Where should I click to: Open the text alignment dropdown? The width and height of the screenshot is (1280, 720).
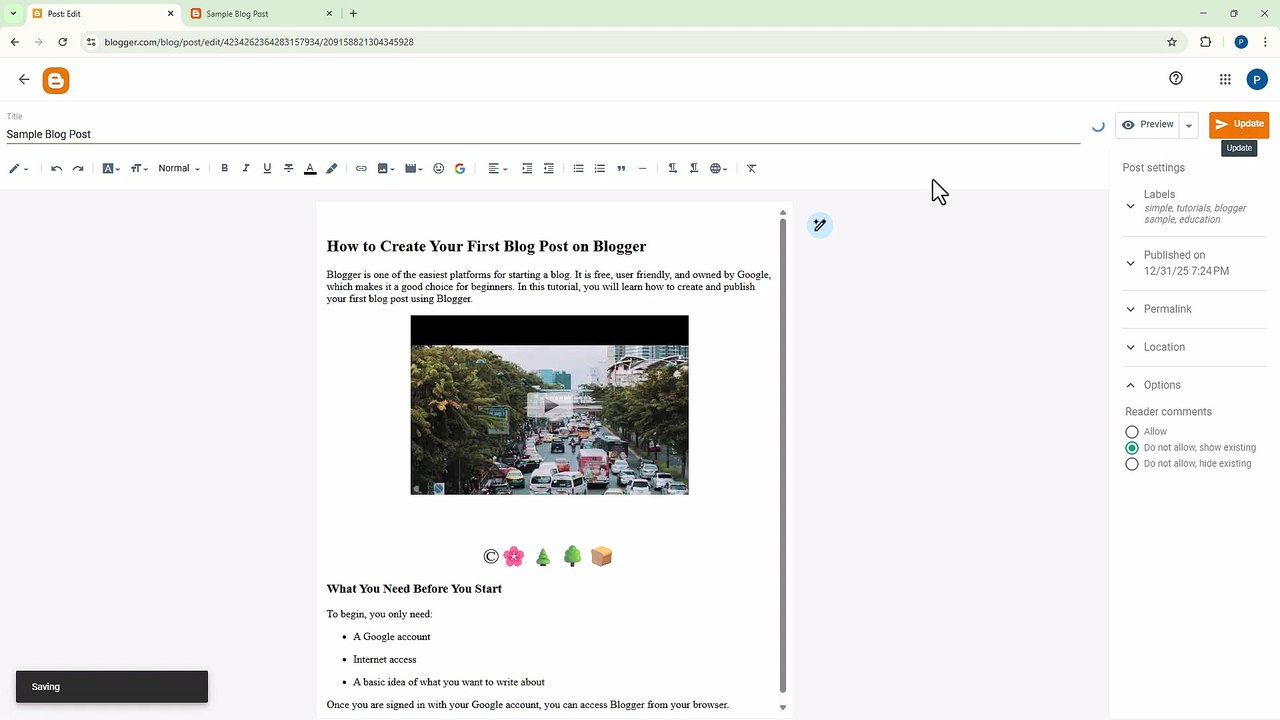click(497, 168)
